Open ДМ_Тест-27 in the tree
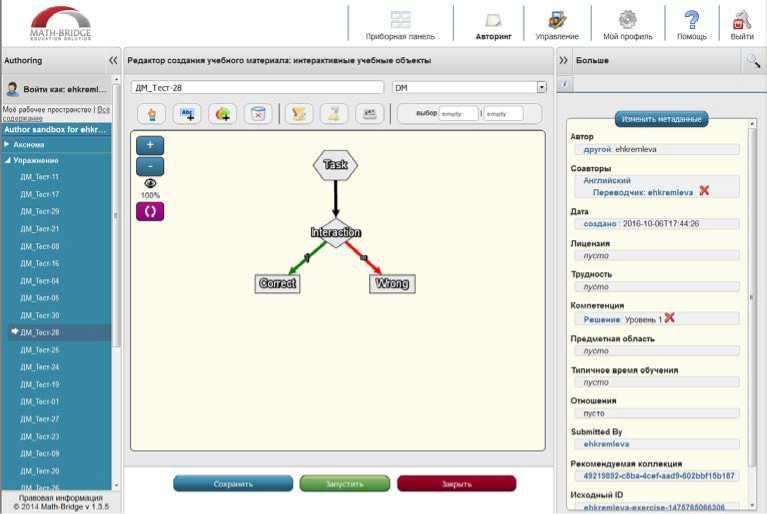The width and height of the screenshot is (767, 514). click(x=40, y=419)
